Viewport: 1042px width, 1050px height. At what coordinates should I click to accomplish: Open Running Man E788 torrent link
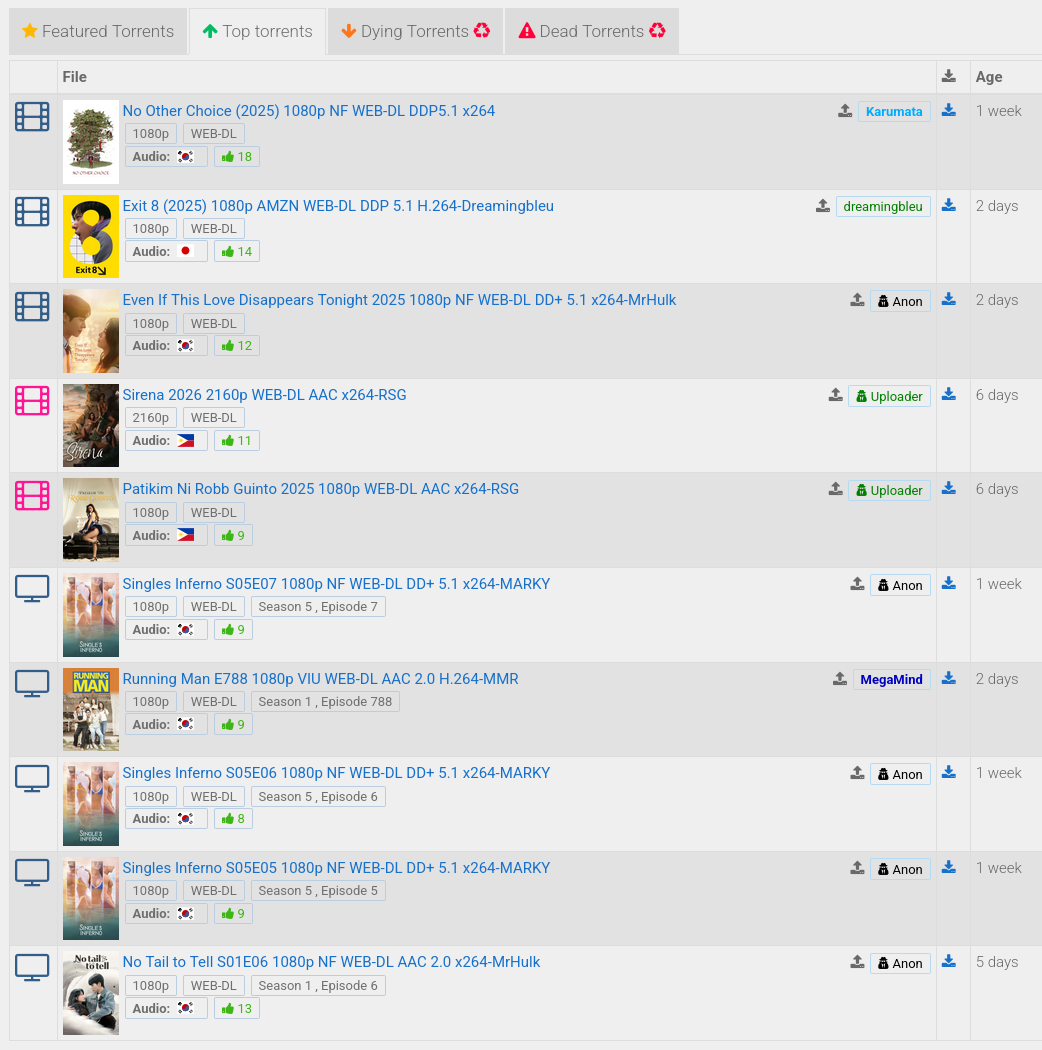pyautogui.click(x=320, y=679)
